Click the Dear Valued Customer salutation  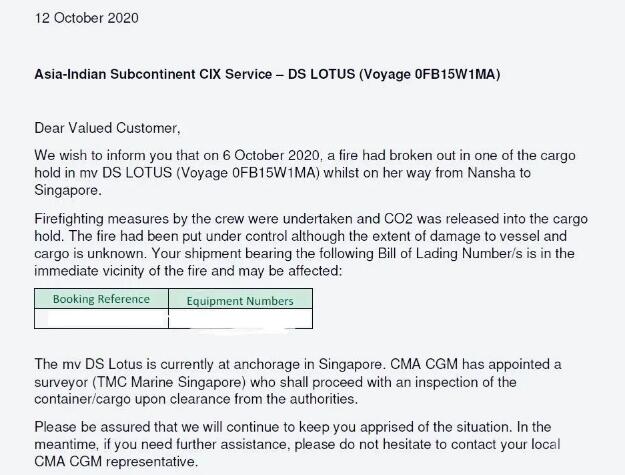[108, 129]
